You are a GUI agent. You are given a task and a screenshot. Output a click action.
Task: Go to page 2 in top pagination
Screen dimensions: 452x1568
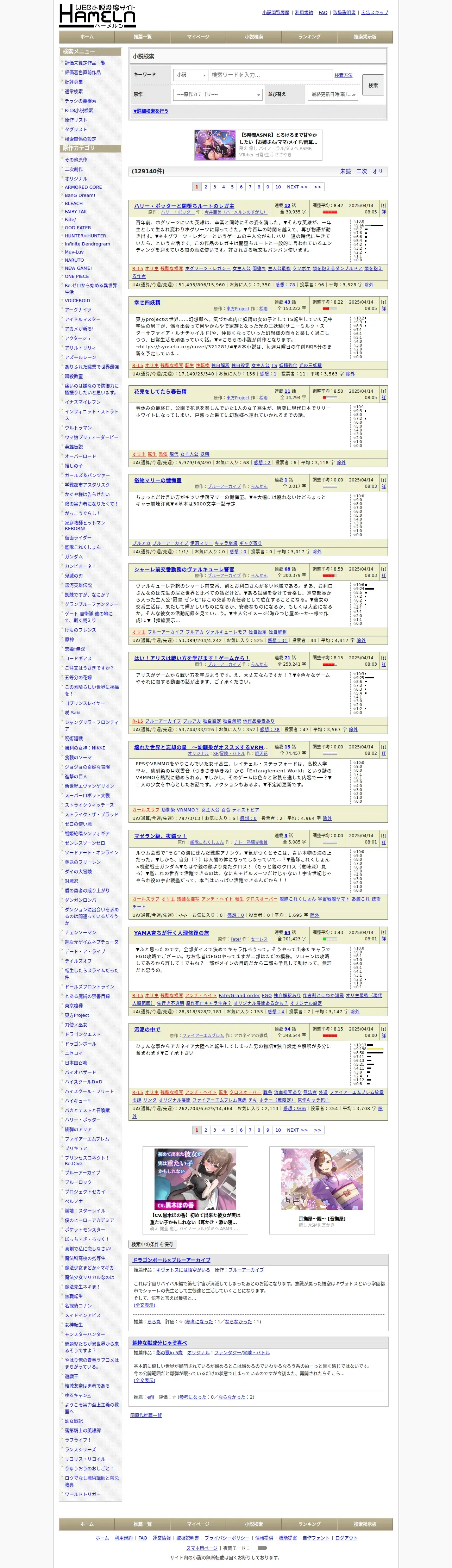point(206,187)
